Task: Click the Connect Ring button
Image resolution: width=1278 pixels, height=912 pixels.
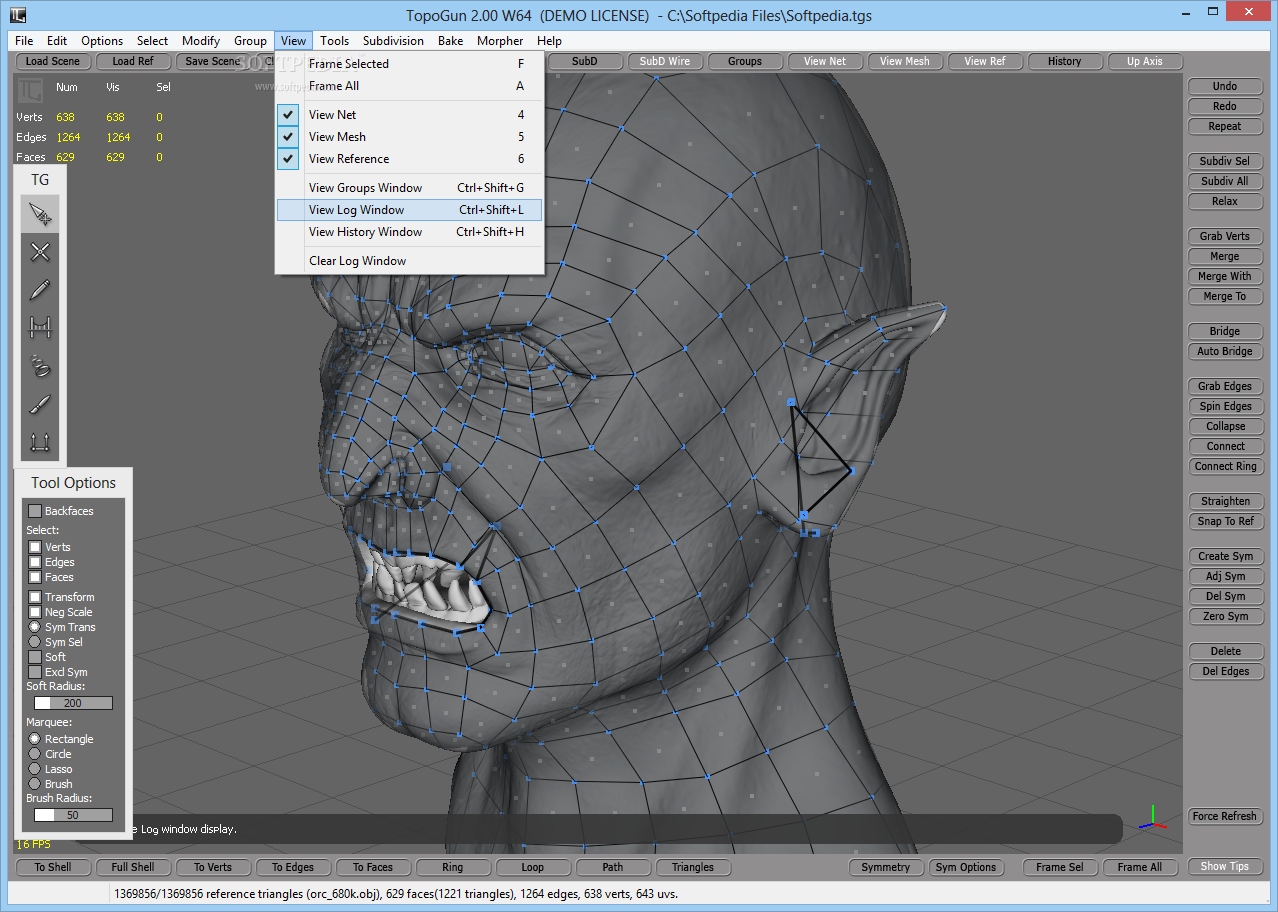Action: (1224, 466)
